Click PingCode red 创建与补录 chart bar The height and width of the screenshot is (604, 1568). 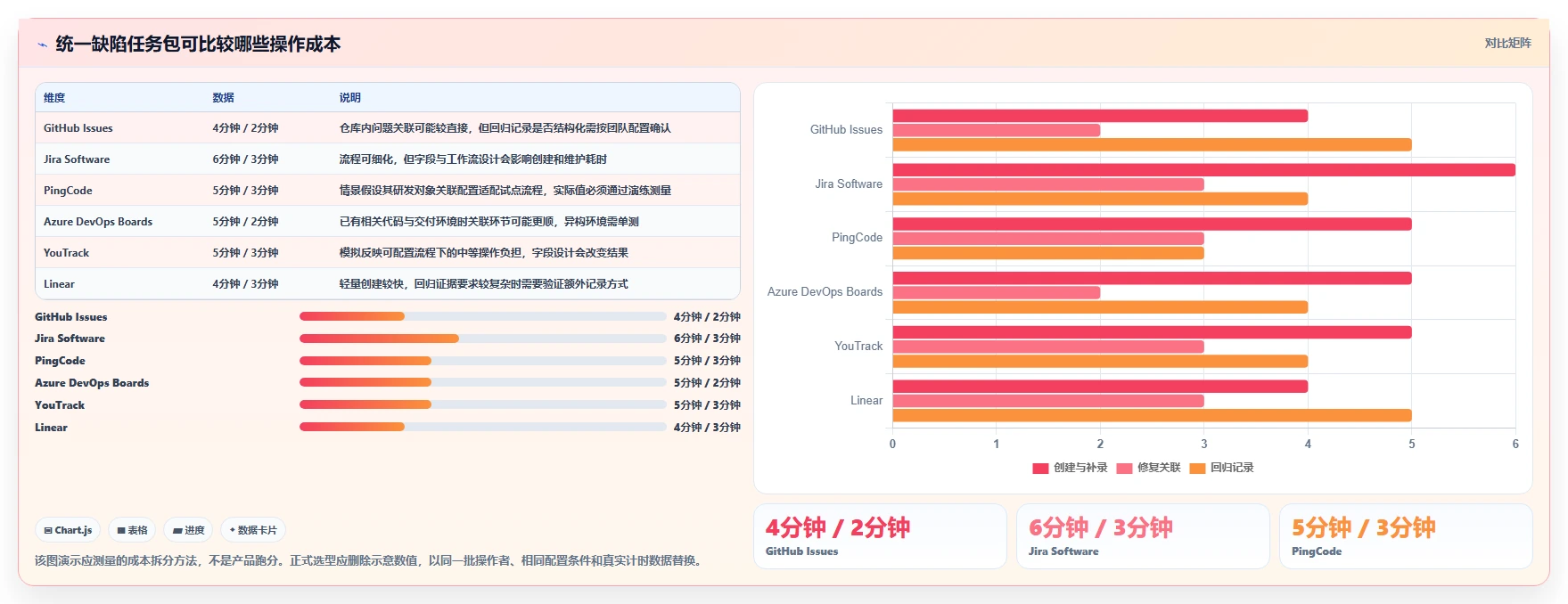point(1152,224)
